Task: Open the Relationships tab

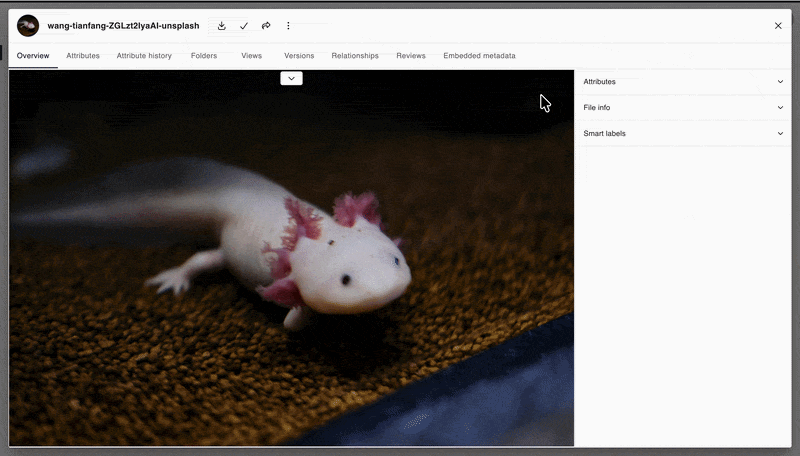Action: point(355,56)
